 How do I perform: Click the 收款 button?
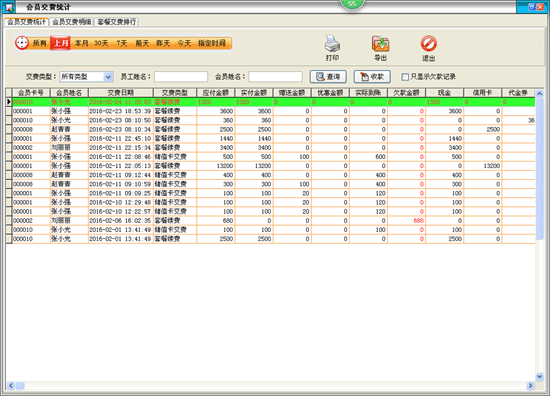[x=372, y=77]
